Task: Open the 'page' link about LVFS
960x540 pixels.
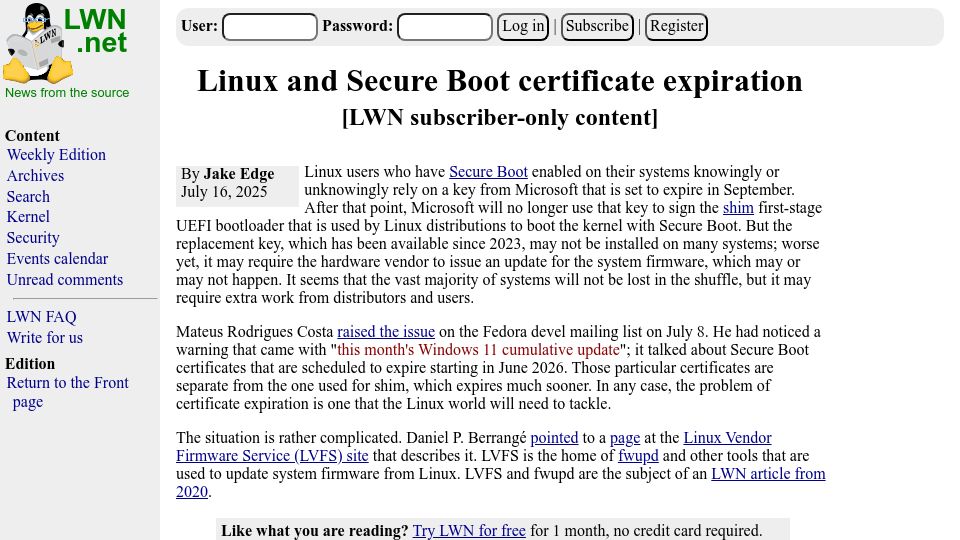Action: tap(625, 438)
